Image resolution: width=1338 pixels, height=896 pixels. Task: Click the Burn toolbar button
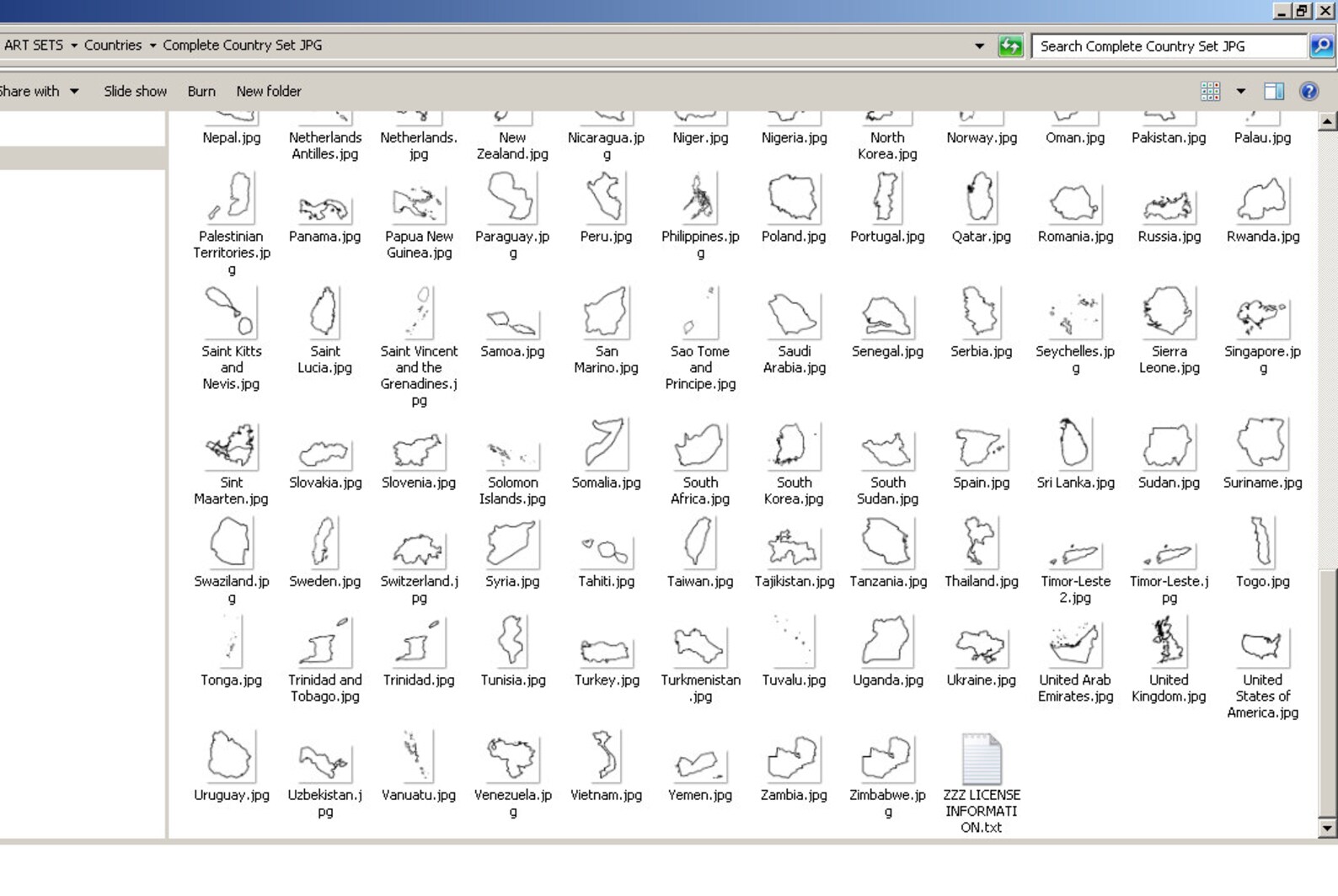tap(201, 91)
